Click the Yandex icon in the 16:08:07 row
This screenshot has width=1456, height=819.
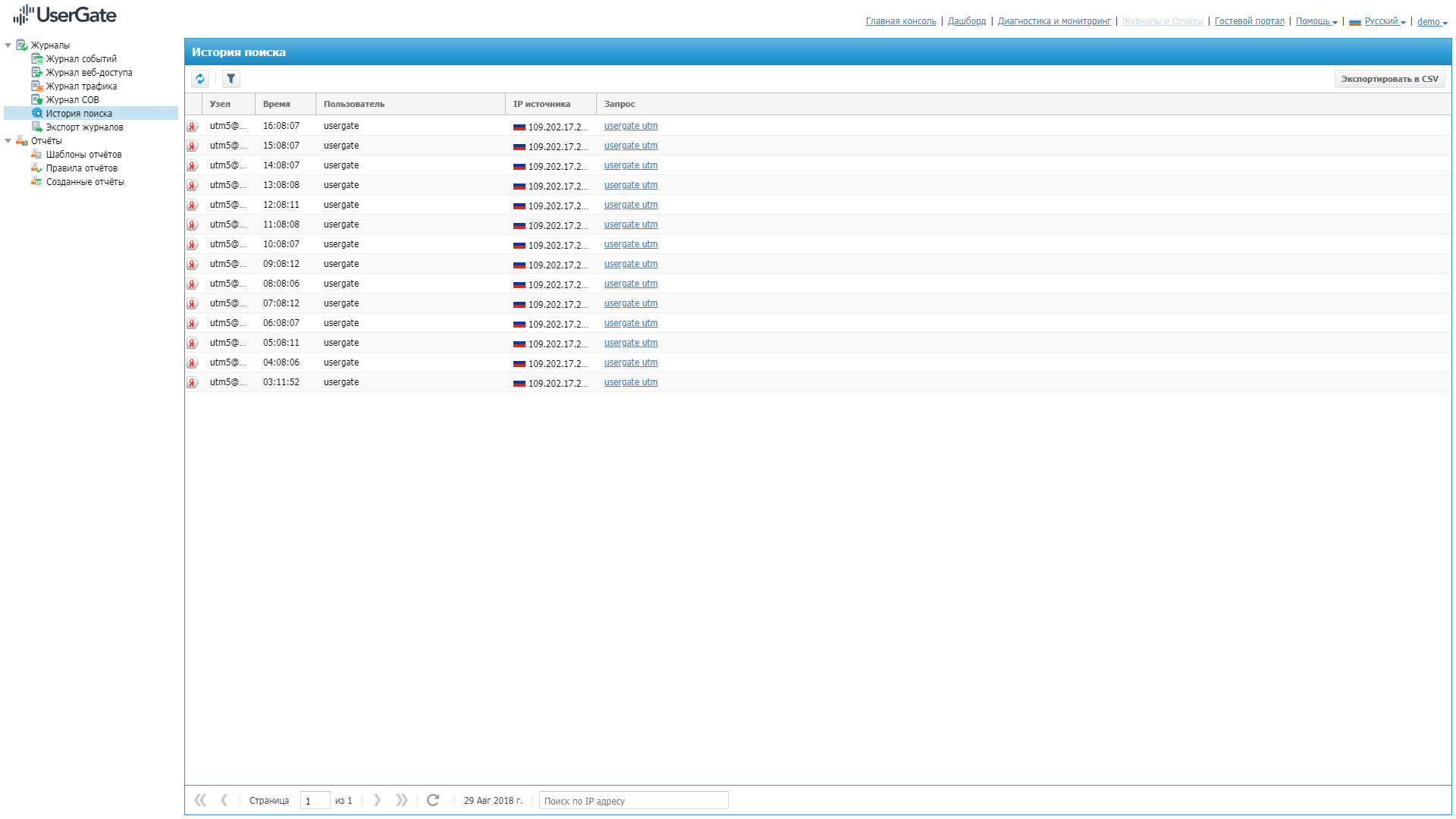[193, 127]
